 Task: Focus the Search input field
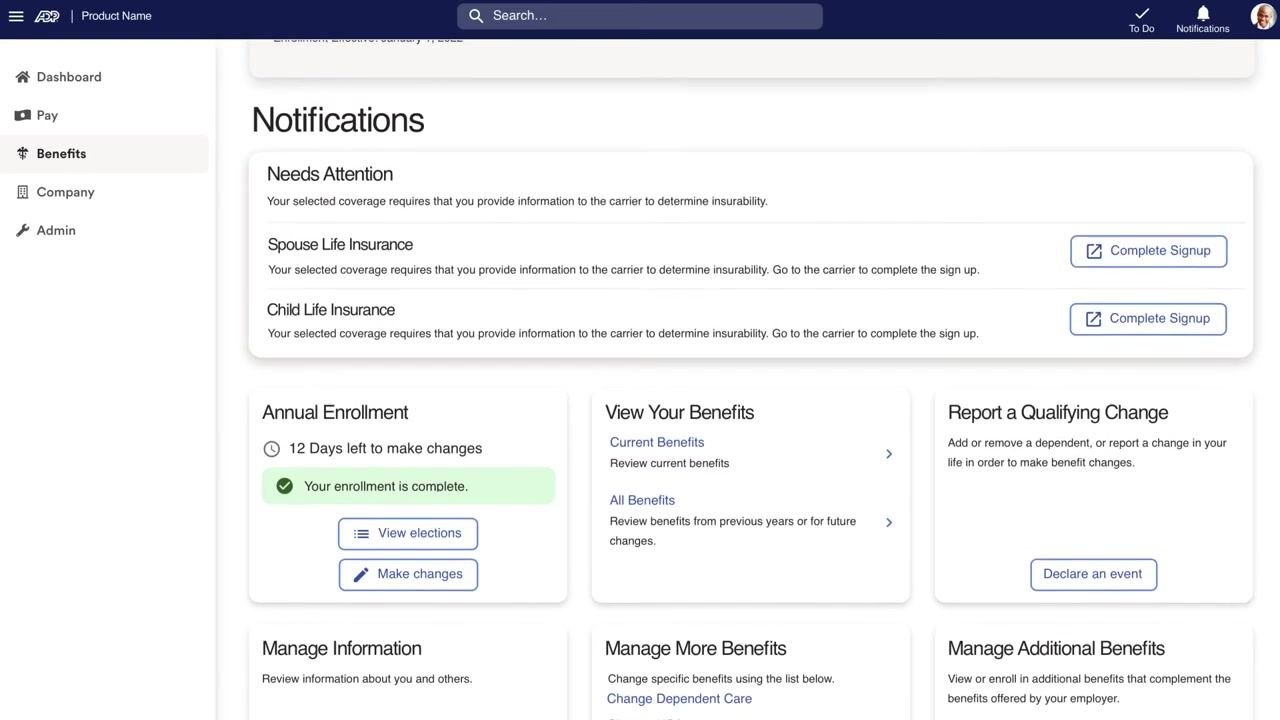[640, 16]
